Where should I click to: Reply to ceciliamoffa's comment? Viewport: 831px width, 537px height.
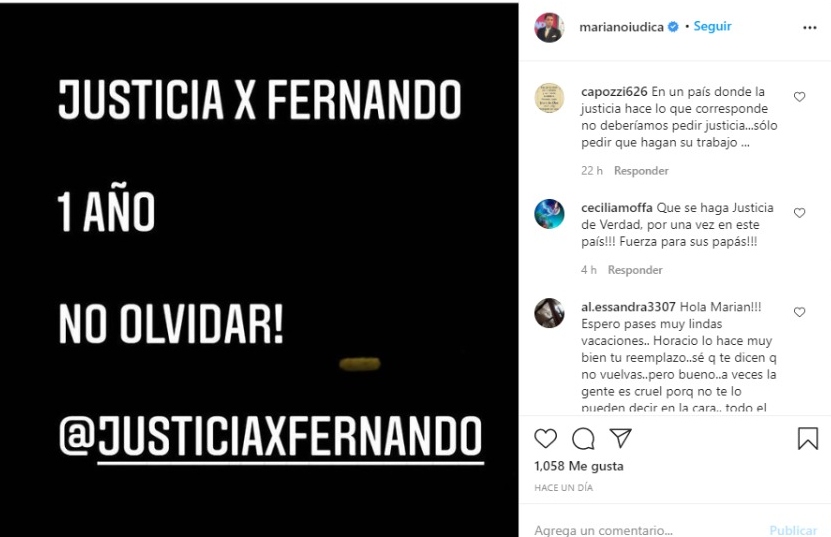point(635,270)
